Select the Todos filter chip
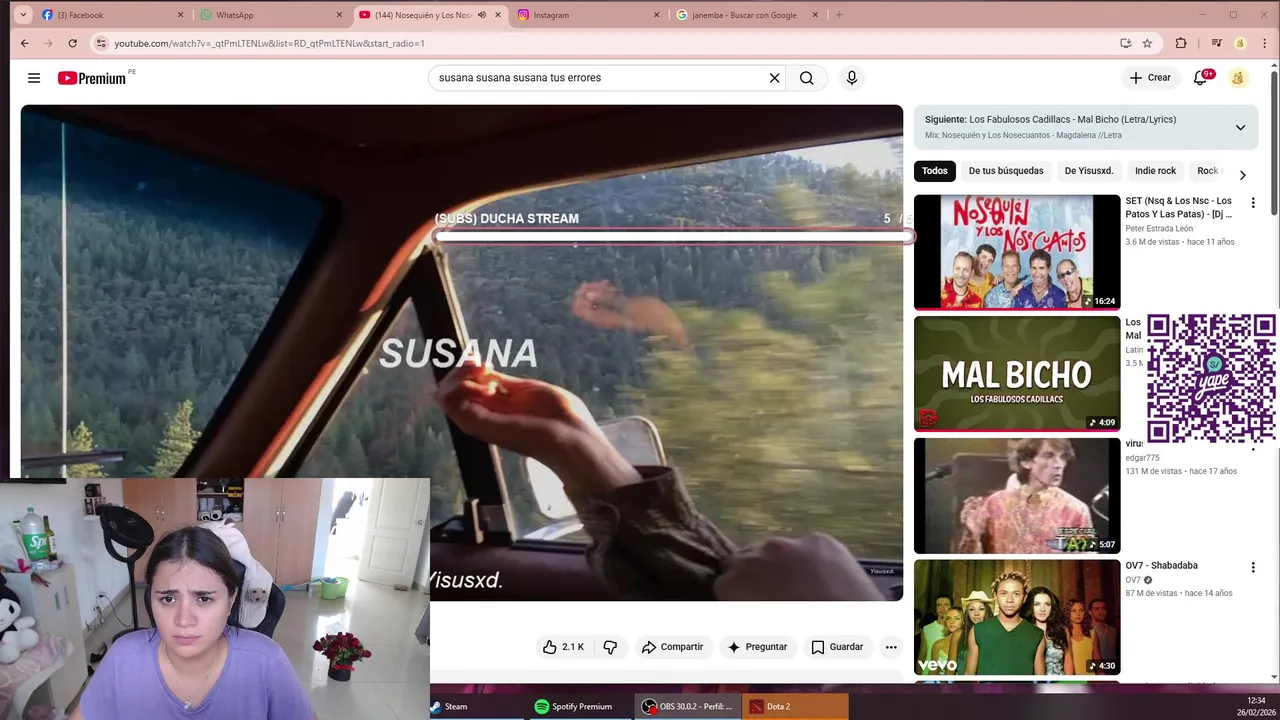The width and height of the screenshot is (1280, 720). coord(935,171)
